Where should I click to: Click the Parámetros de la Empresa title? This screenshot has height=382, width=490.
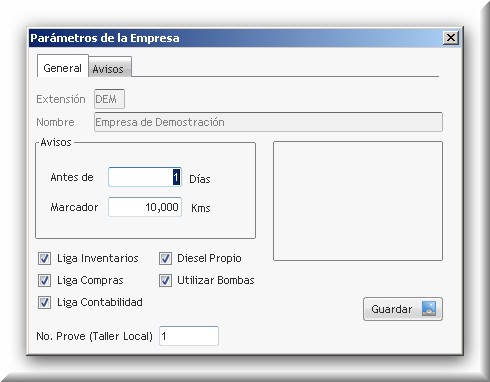coord(105,38)
